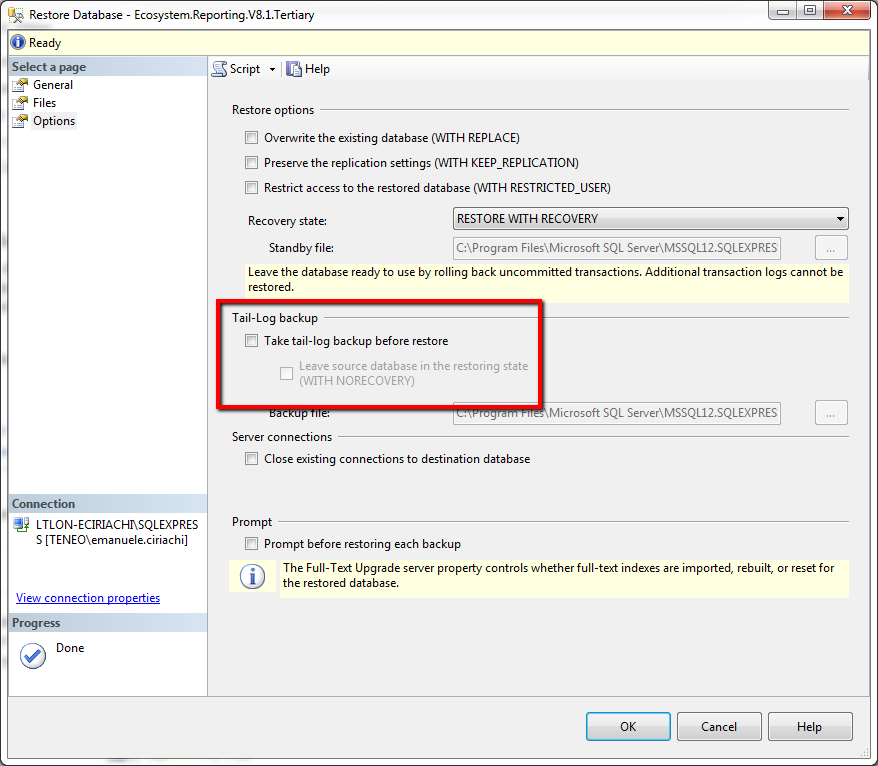Browse for the tail-log Backup file
The height and width of the screenshot is (766, 878).
(x=831, y=413)
